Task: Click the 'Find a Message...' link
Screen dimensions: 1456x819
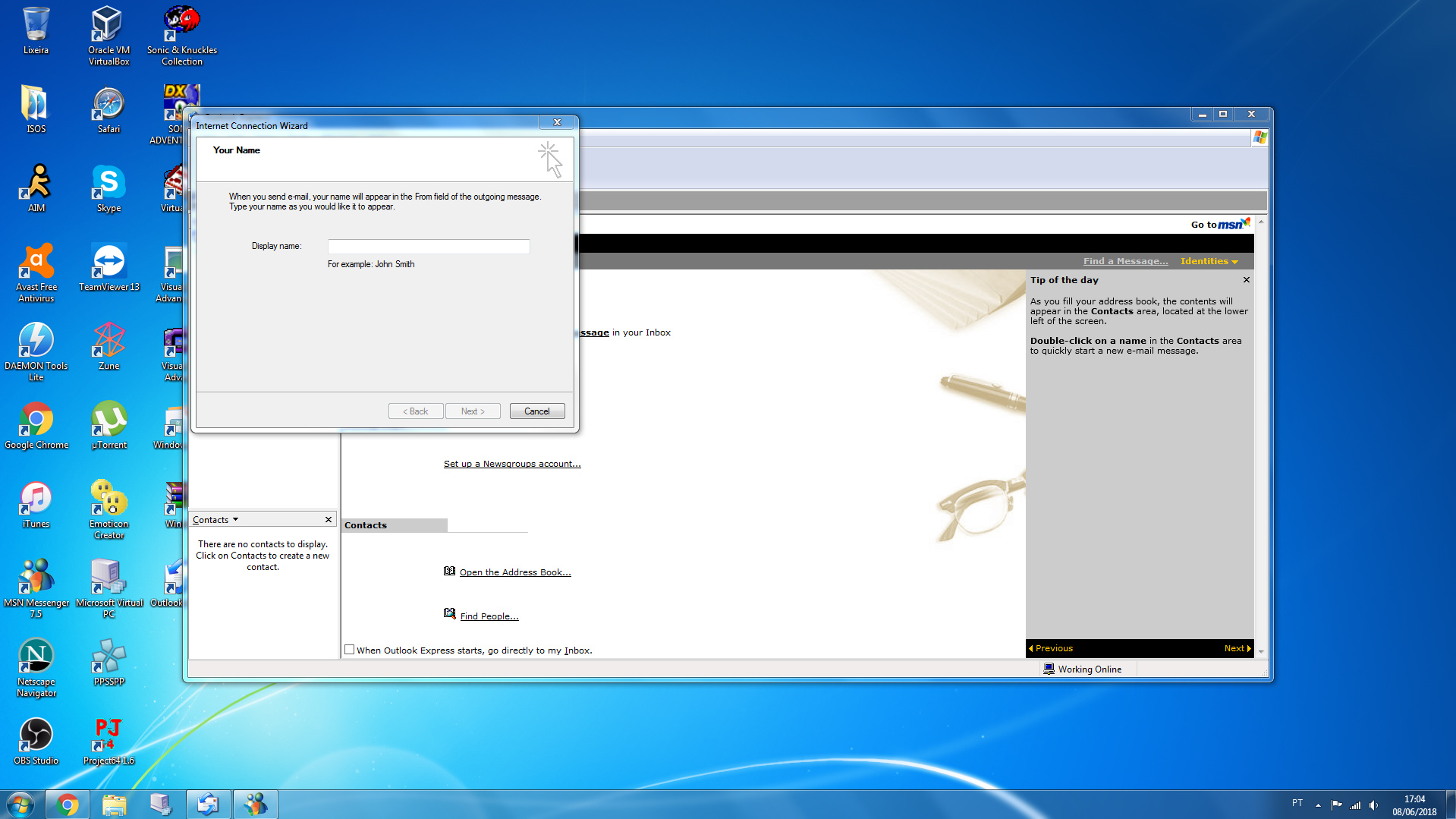Action: tap(1125, 261)
